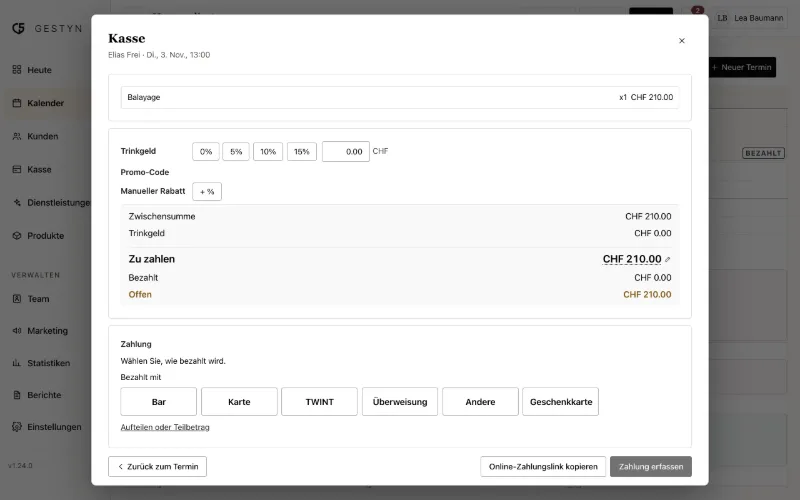Image resolution: width=800 pixels, height=500 pixels.
Task: Choose TWINT as payment method
Action: coord(319,402)
